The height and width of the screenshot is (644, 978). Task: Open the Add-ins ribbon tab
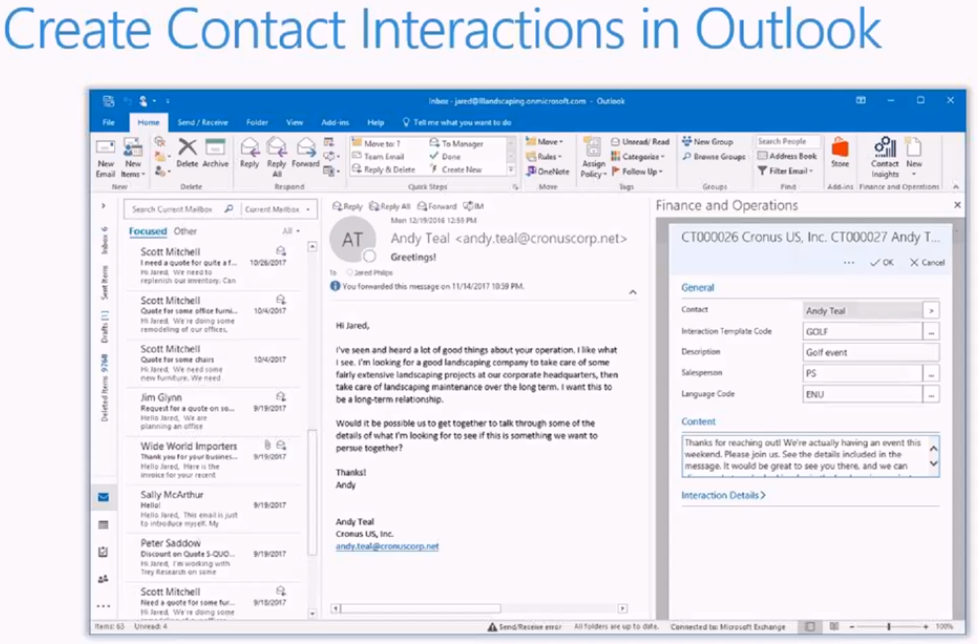pyautogui.click(x=335, y=123)
